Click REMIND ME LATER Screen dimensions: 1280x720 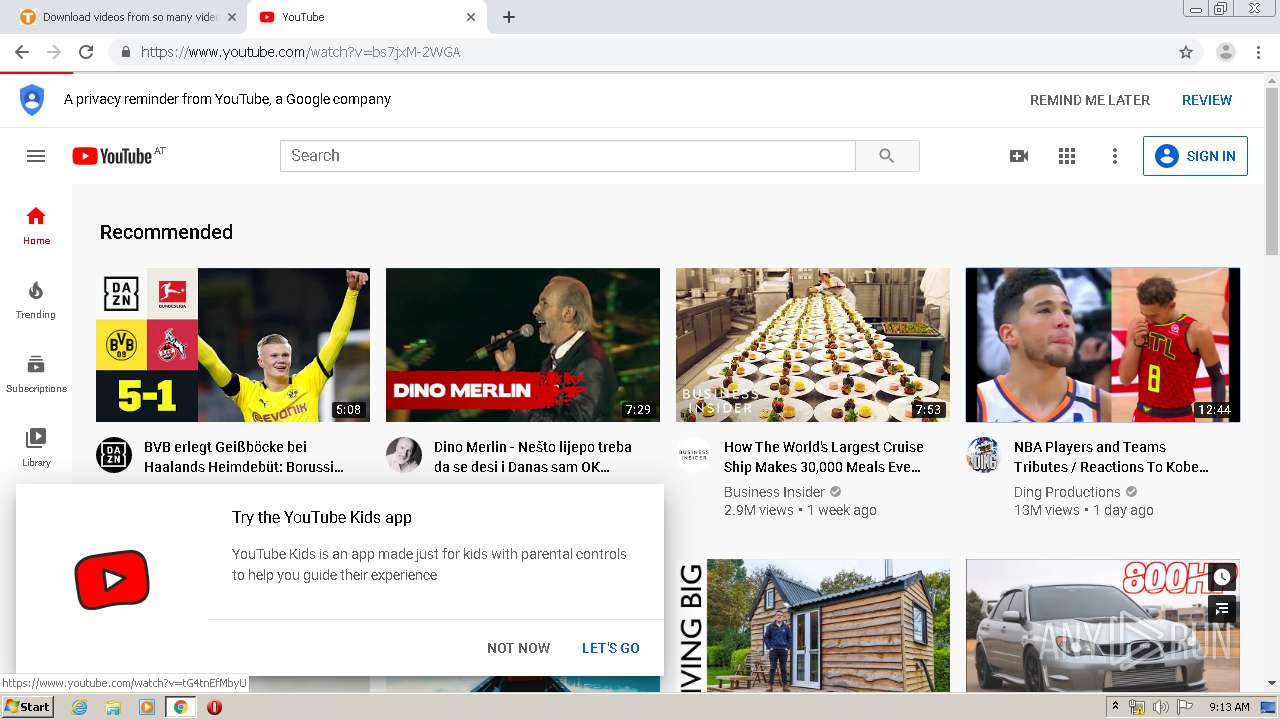point(1090,100)
